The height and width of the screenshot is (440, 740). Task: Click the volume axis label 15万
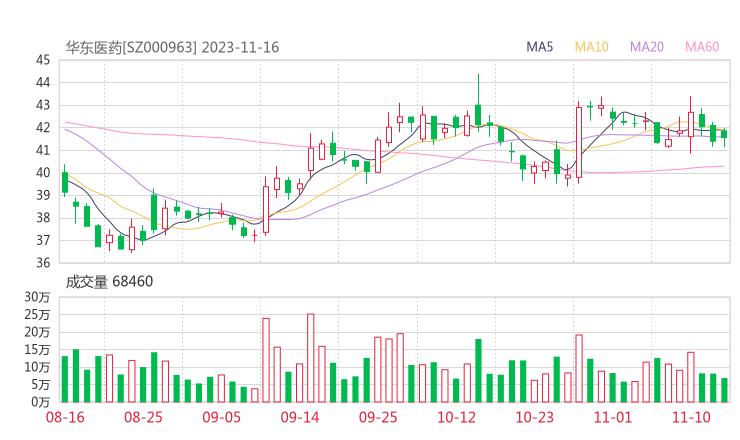37,350
